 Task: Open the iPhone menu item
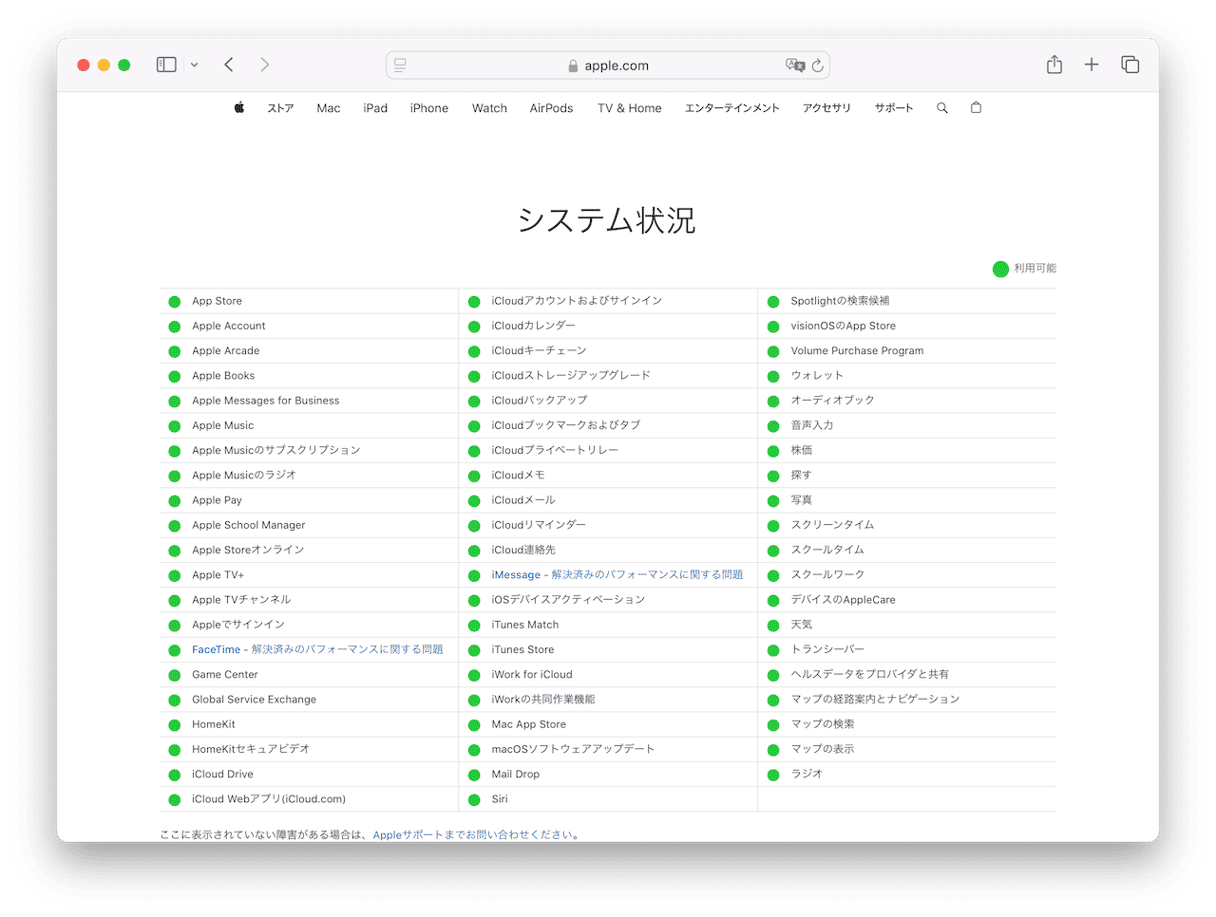(x=429, y=108)
